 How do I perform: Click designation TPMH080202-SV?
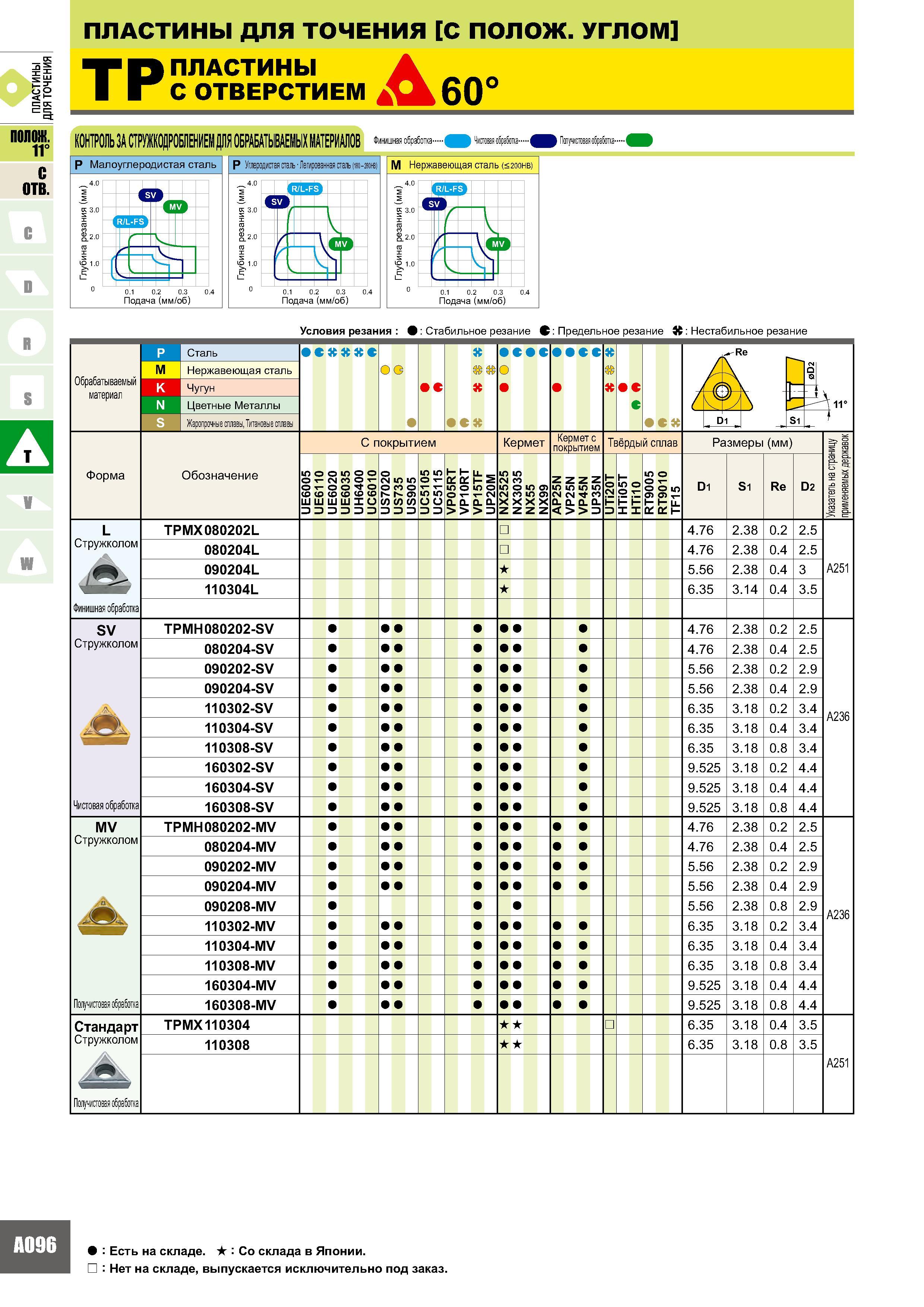pyautogui.click(x=219, y=629)
